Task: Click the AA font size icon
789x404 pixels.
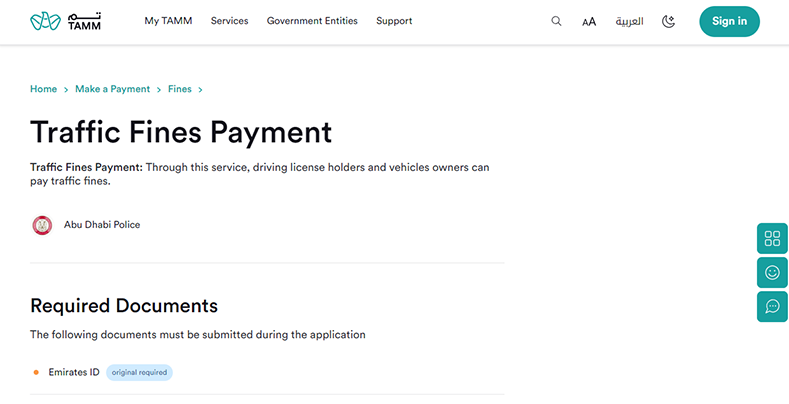Action: click(589, 22)
